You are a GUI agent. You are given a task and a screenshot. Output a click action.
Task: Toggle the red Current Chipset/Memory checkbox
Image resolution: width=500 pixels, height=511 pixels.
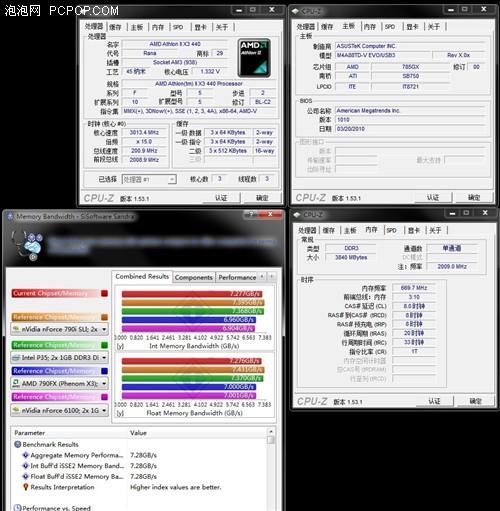point(104,293)
